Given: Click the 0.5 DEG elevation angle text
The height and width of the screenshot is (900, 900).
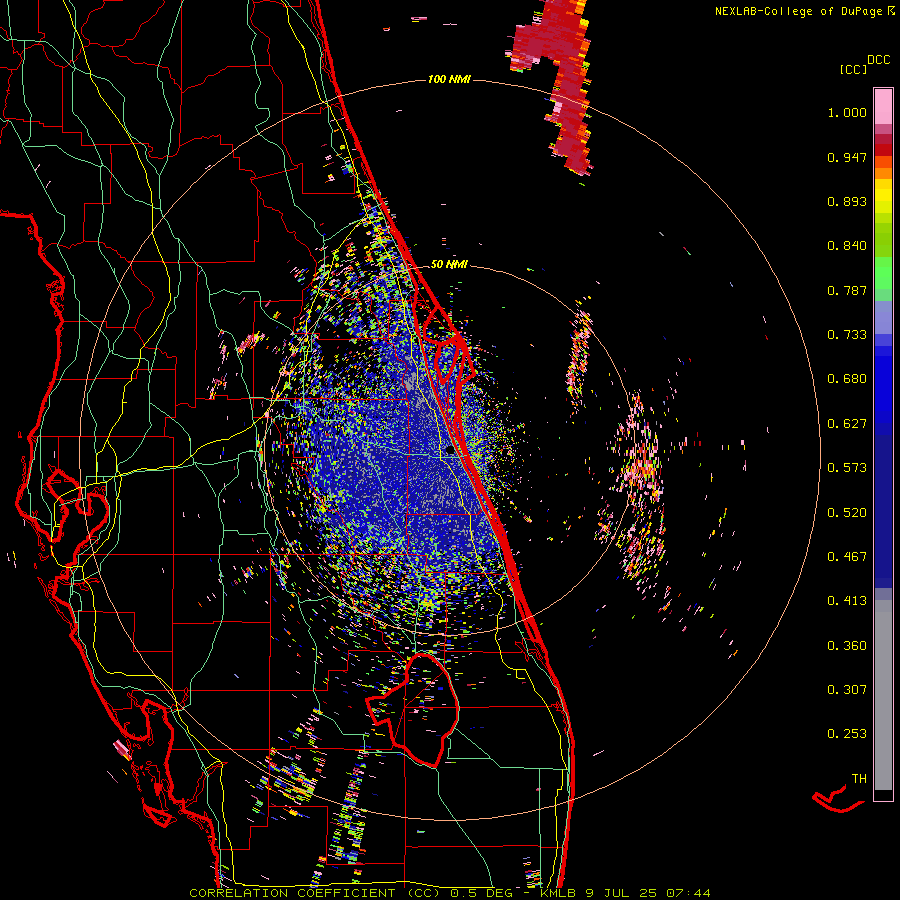Looking at the screenshot, I should pos(480,893).
